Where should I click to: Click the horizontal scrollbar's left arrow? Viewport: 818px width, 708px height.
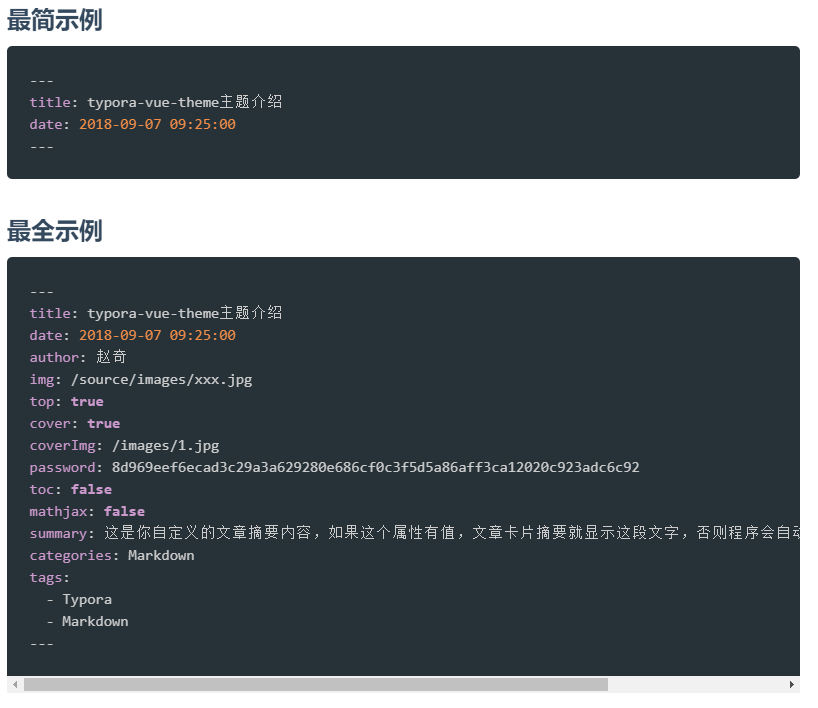[15, 685]
